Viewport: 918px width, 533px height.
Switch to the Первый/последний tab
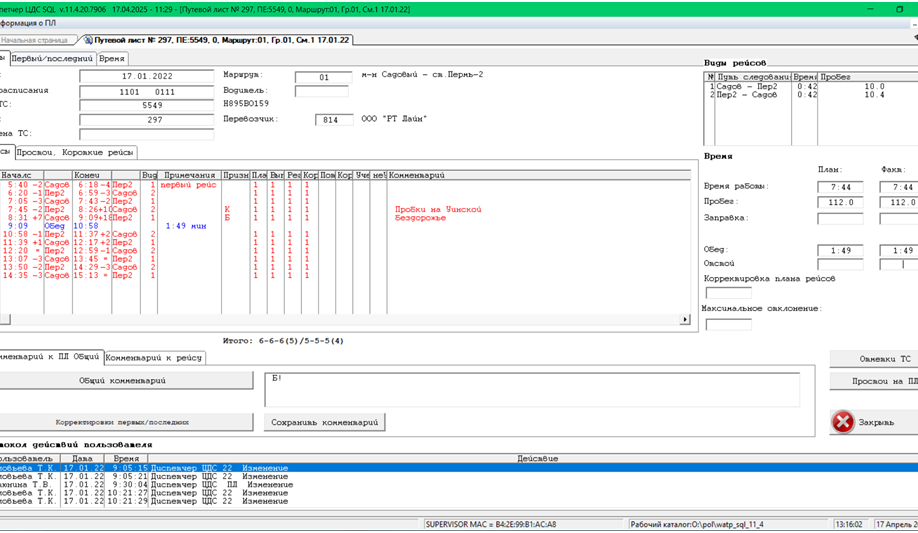52,59
